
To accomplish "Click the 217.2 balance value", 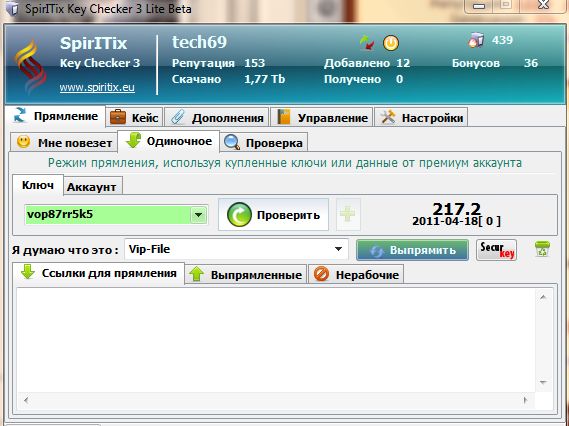I will pos(456,209).
